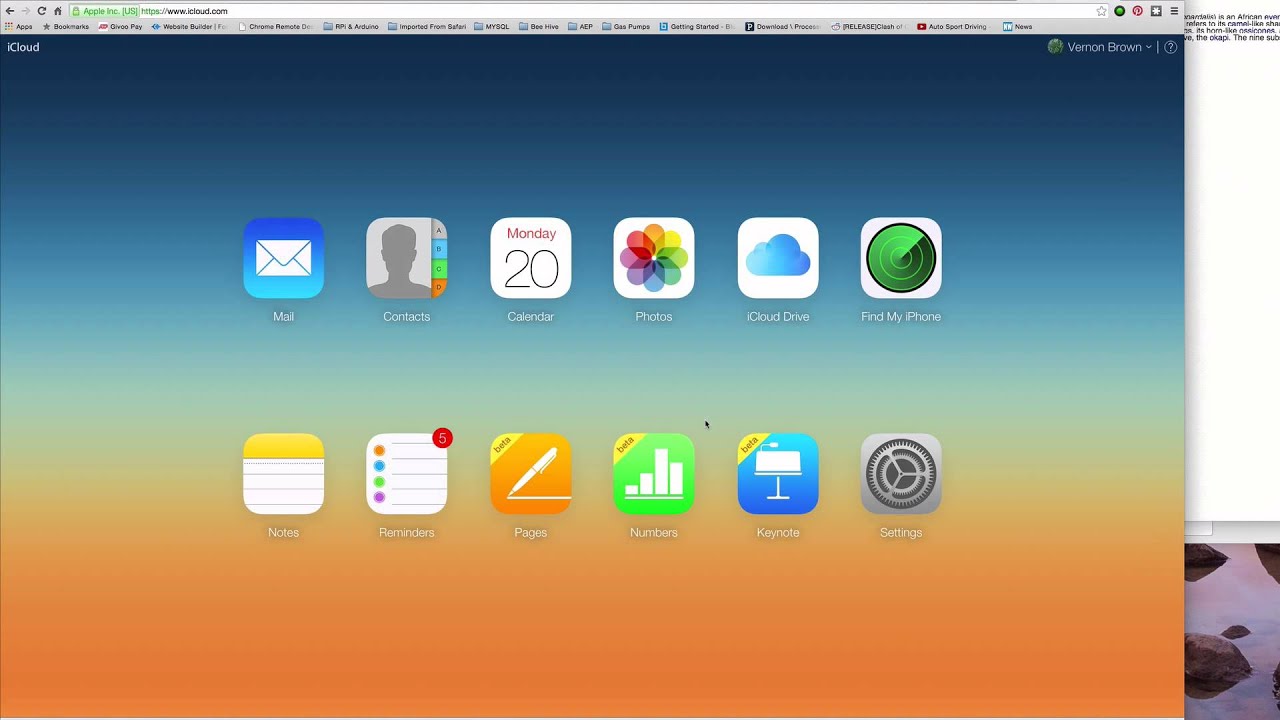Open Reminders with 5 badge
The width and height of the screenshot is (1280, 720).
[x=406, y=474]
